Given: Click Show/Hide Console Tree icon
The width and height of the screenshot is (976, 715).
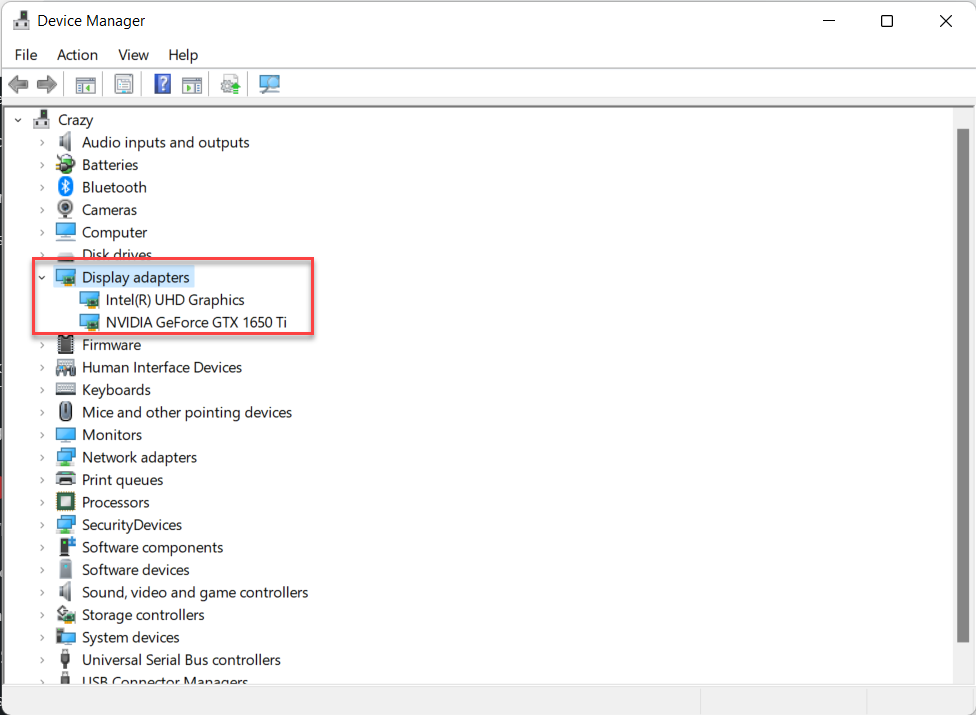Looking at the screenshot, I should coord(86,85).
